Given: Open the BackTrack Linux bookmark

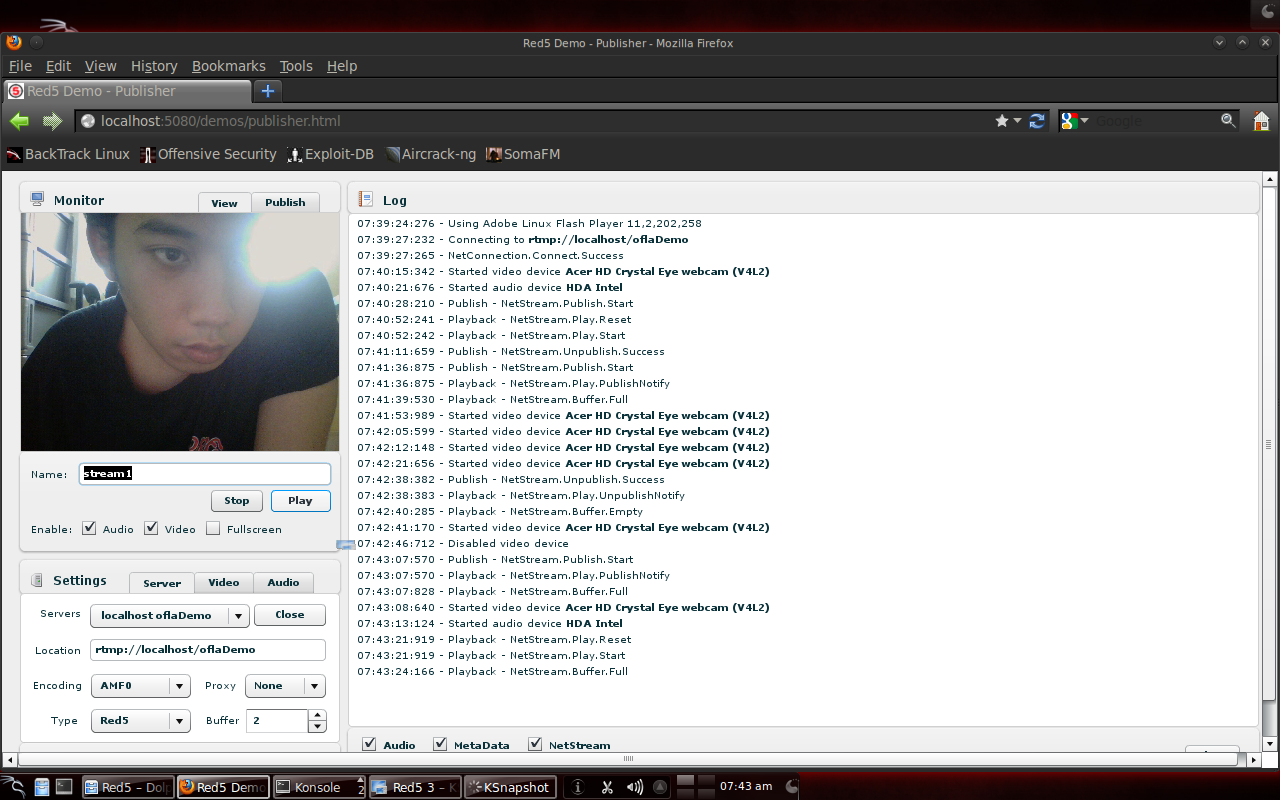Looking at the screenshot, I should click(69, 154).
